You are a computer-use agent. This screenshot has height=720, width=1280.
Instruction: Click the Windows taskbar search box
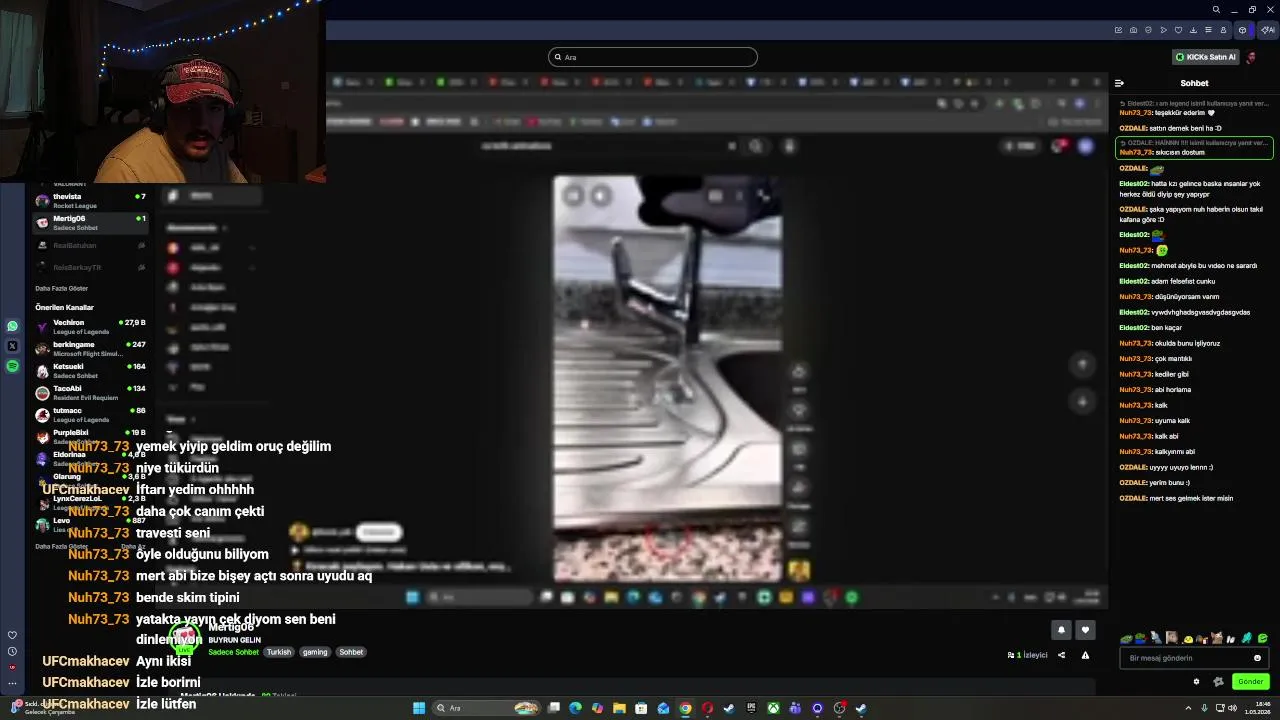(486, 708)
